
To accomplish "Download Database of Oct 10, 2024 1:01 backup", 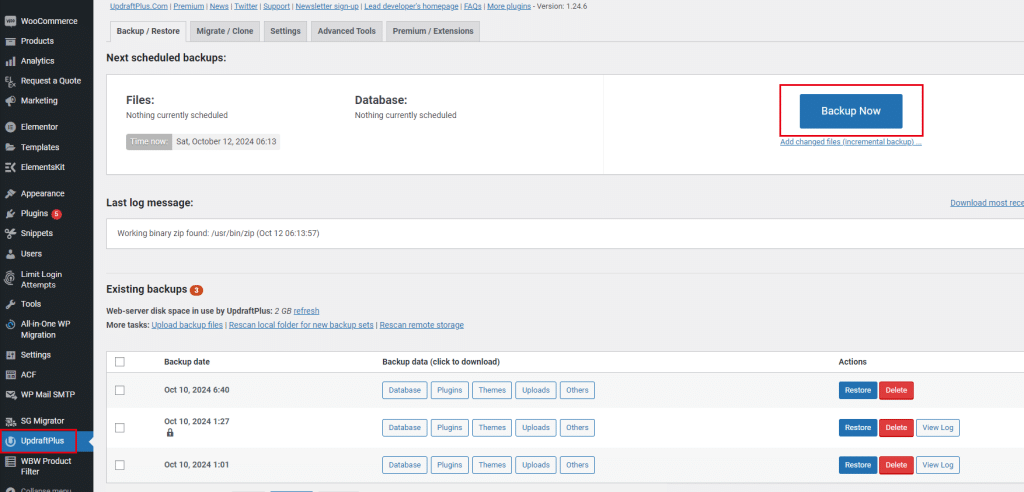I will [x=404, y=465].
